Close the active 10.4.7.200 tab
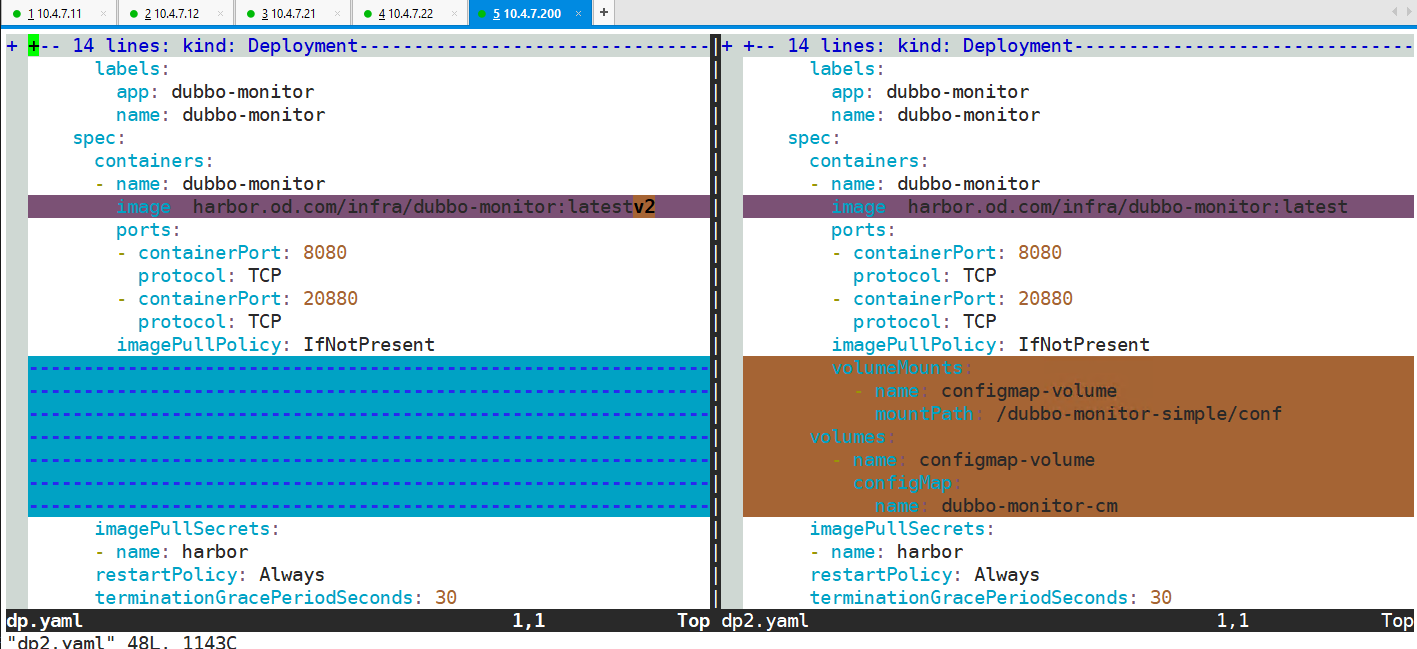Viewport: 1417px width, 649px height. pos(579,13)
